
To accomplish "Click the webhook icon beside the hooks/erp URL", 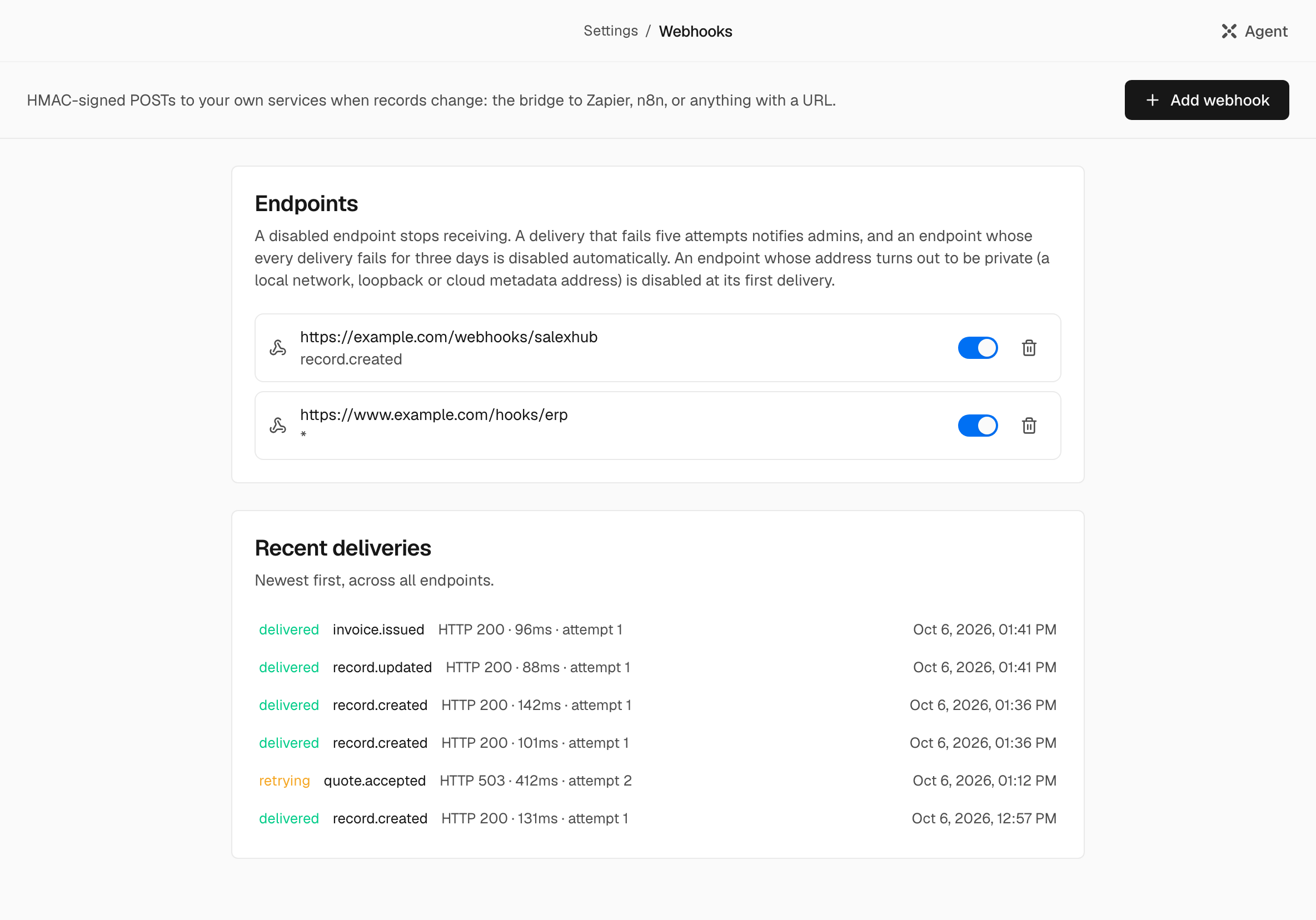I will point(278,426).
